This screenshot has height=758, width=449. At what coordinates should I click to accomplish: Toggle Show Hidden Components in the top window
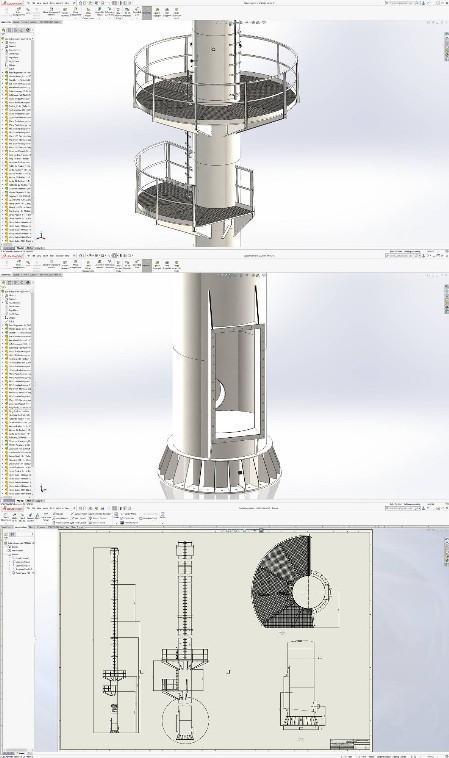[88, 12]
